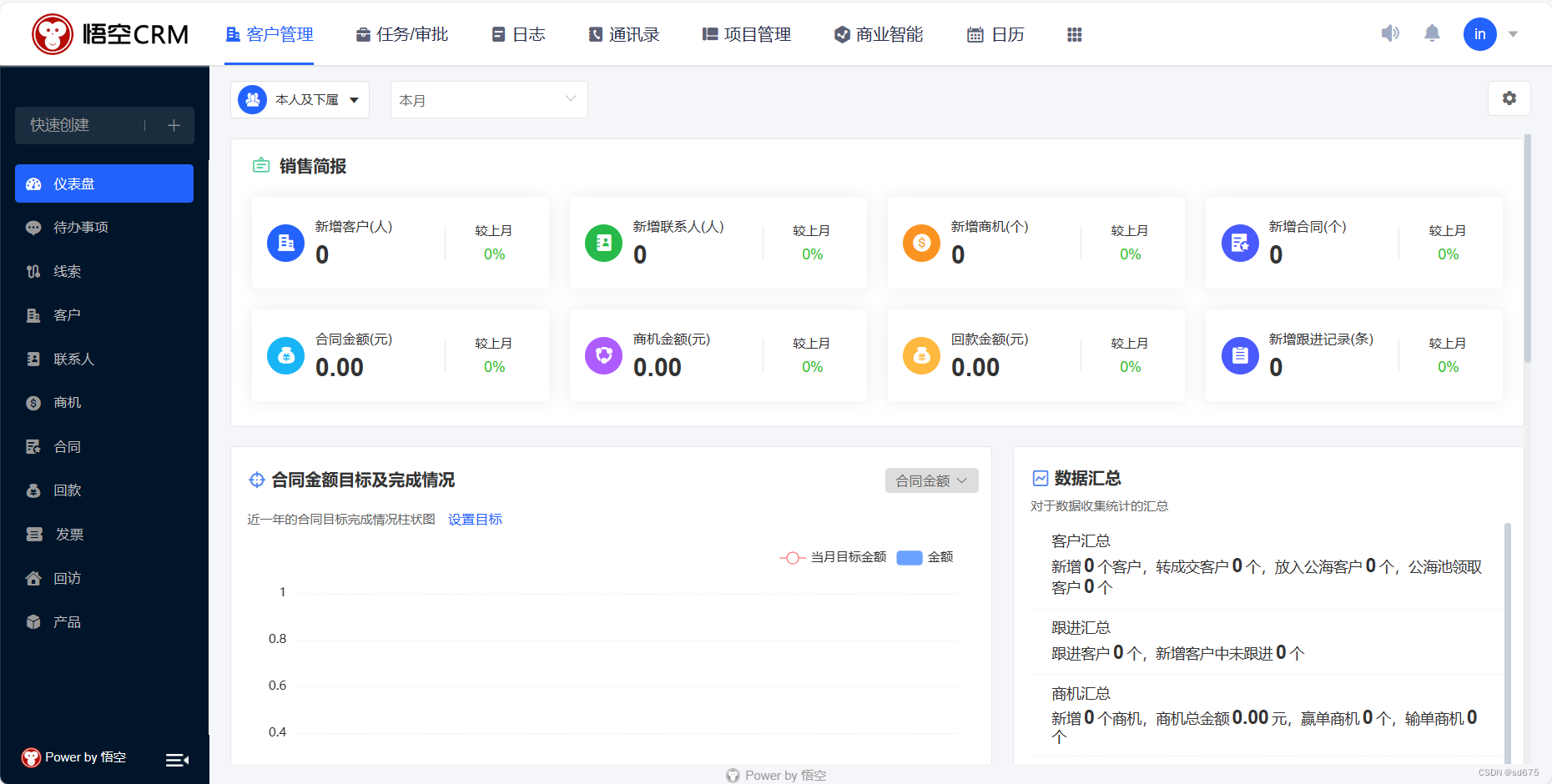This screenshot has width=1552, height=784.
Task: Open the 回款 (Payments) module
Action: click(67, 490)
